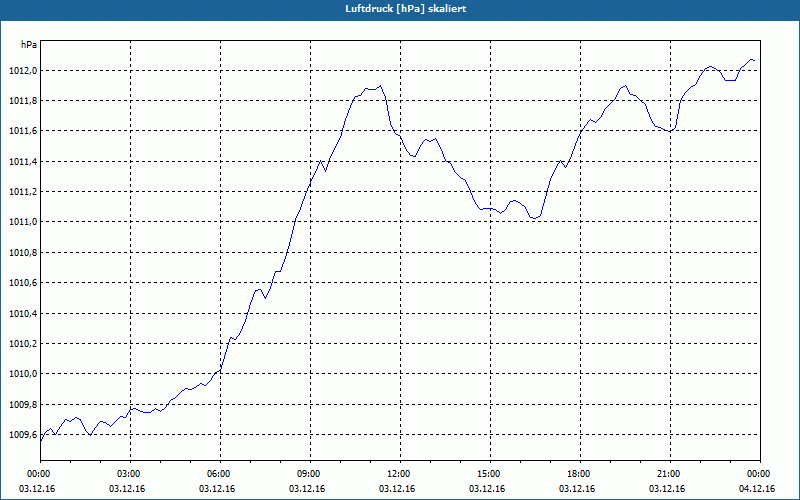Click the 1011,2 y-axis label
The height and width of the screenshot is (500, 800).
click(23, 192)
